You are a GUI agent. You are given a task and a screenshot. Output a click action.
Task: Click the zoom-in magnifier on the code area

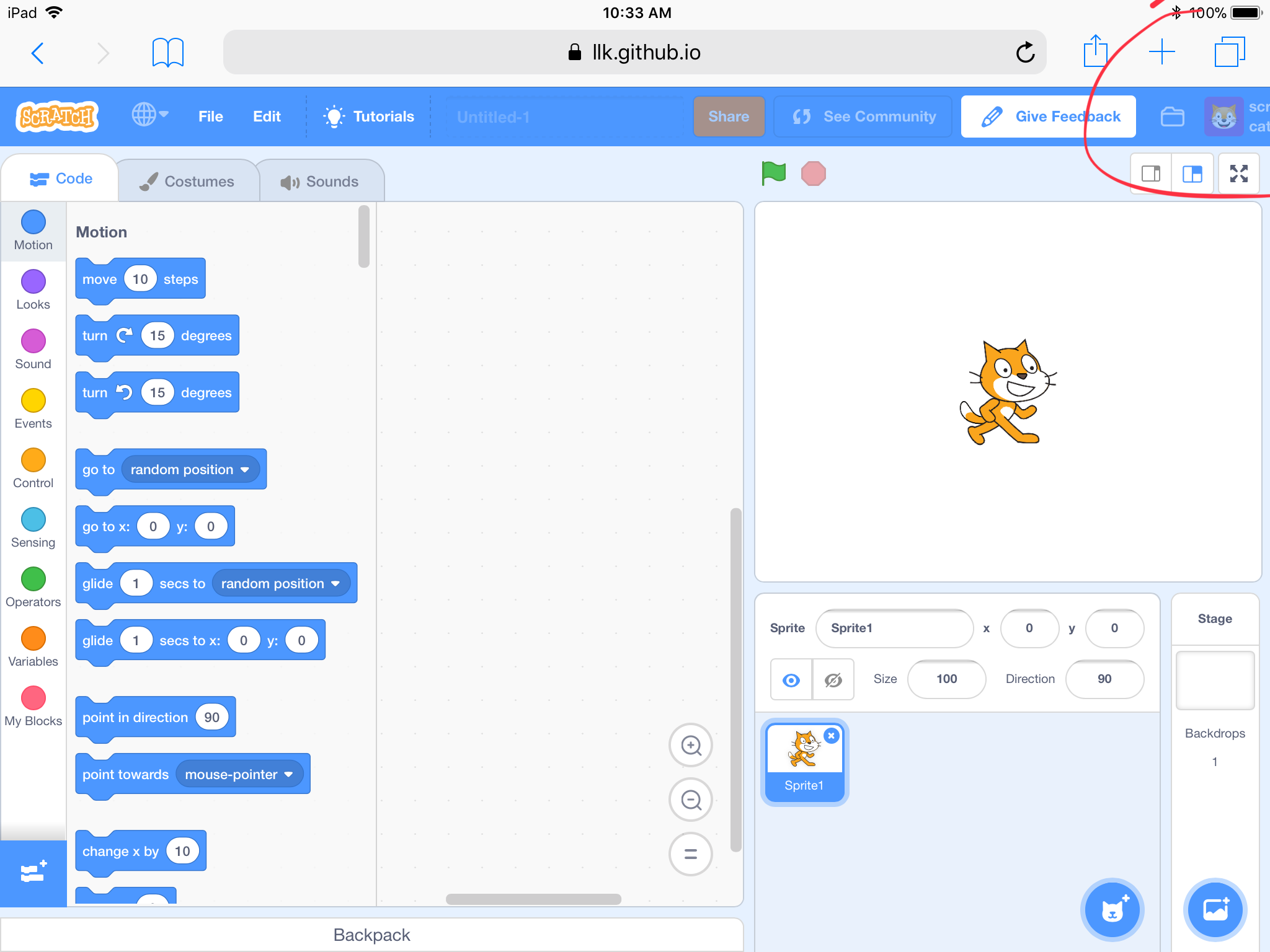[691, 745]
